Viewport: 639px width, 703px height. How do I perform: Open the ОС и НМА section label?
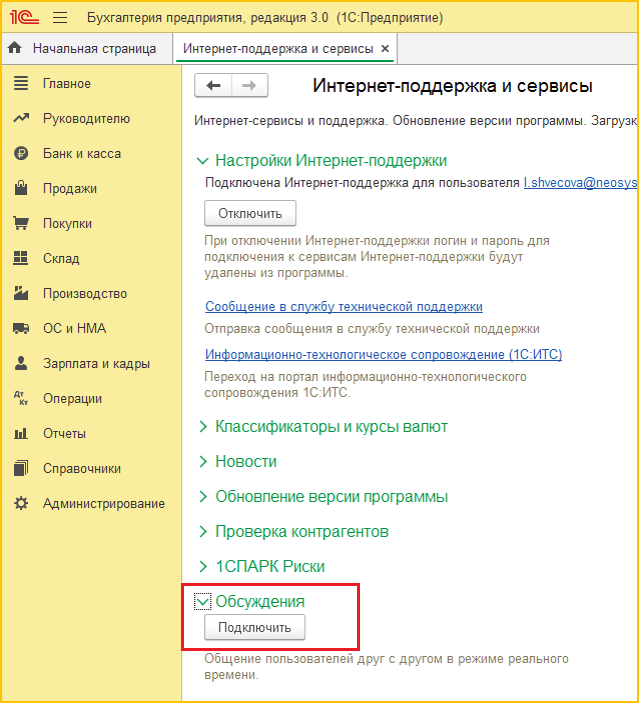point(74,329)
